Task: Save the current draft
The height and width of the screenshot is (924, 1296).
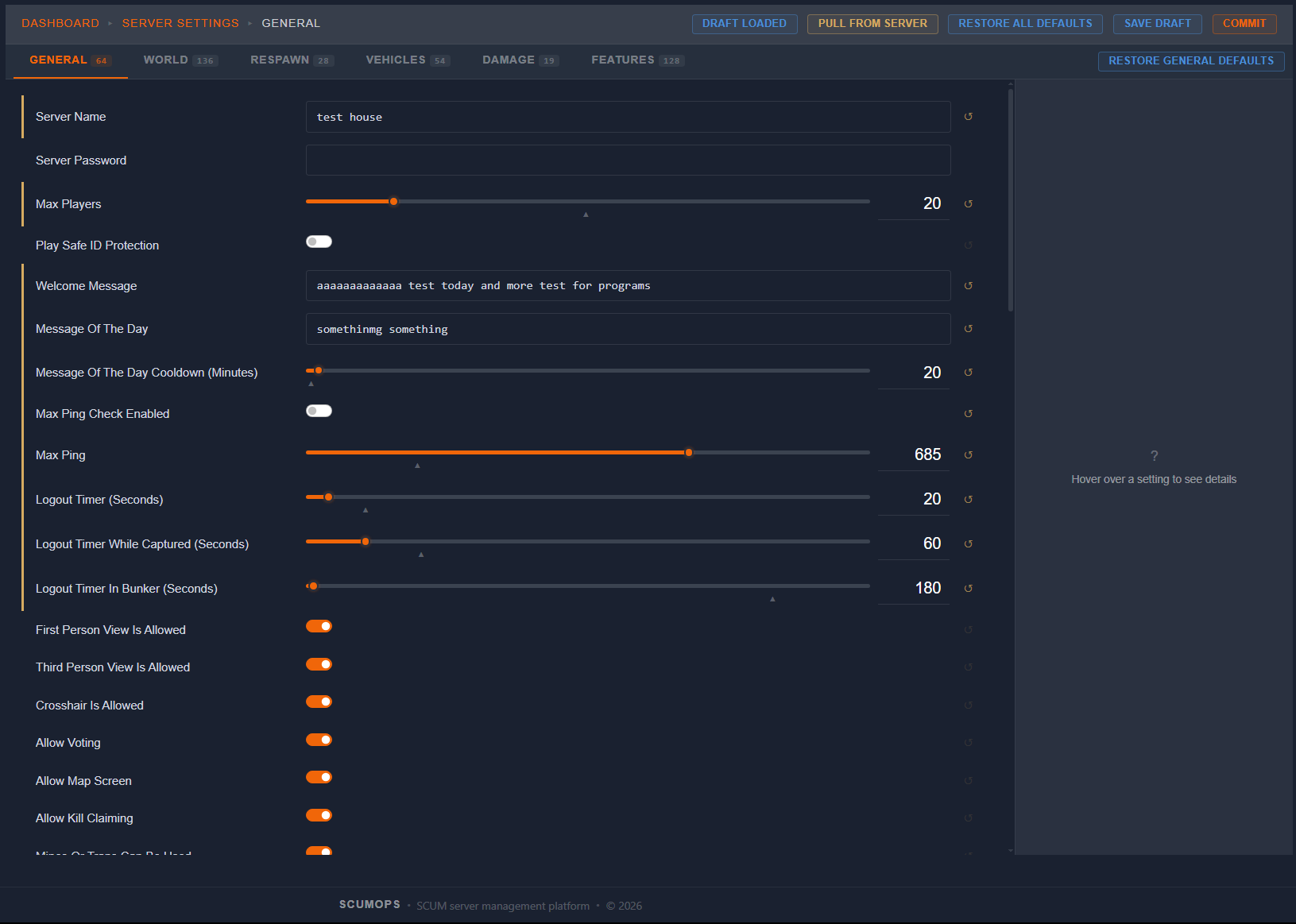Action: [1158, 24]
